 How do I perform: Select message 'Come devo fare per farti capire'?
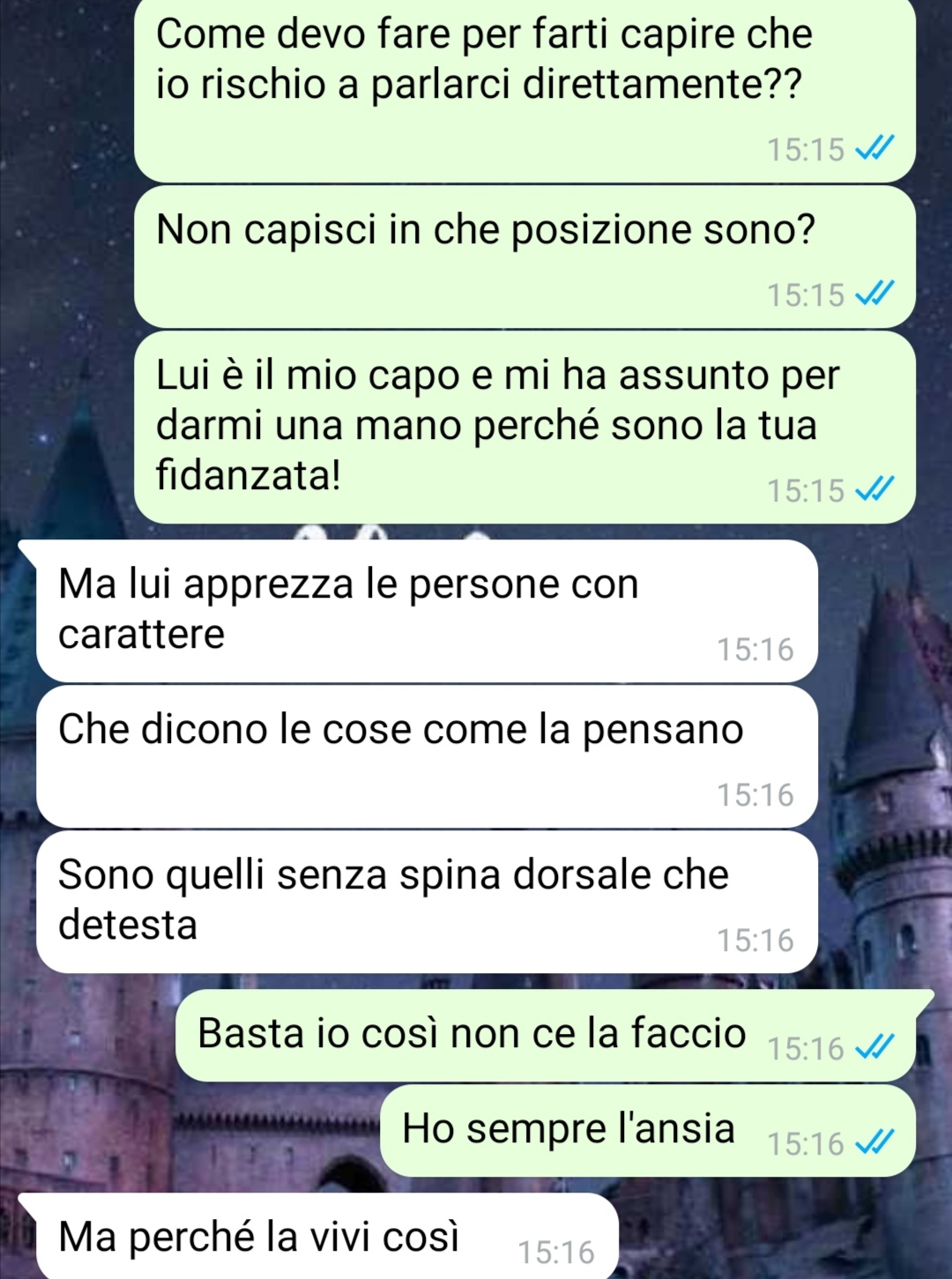(x=524, y=90)
